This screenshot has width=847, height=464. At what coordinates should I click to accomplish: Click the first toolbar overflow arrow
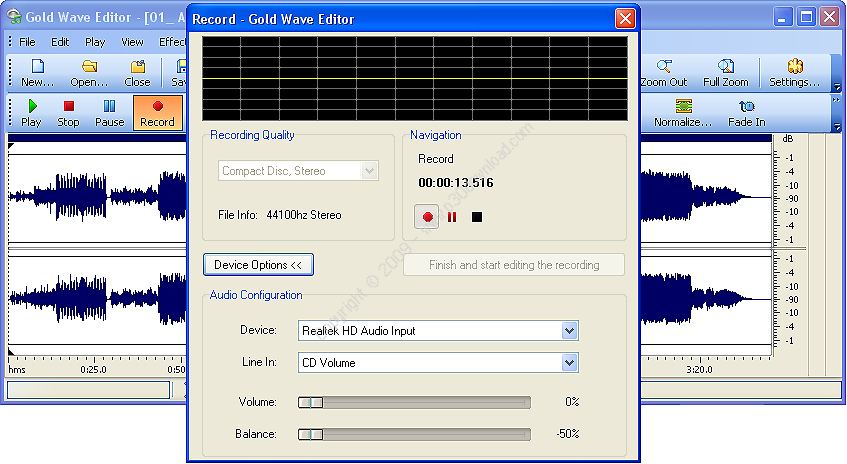837,86
